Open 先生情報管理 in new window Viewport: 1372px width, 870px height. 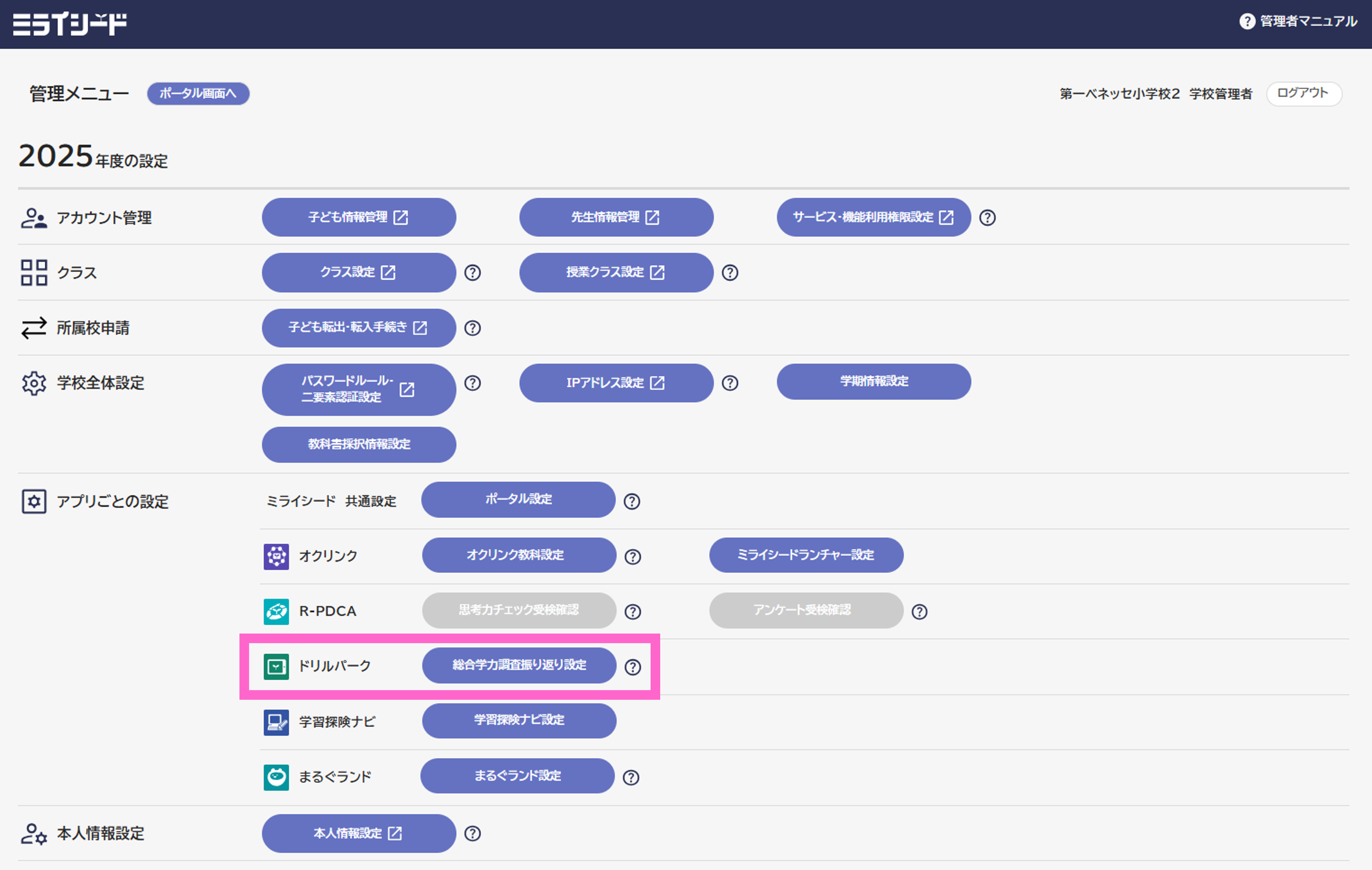616,217
